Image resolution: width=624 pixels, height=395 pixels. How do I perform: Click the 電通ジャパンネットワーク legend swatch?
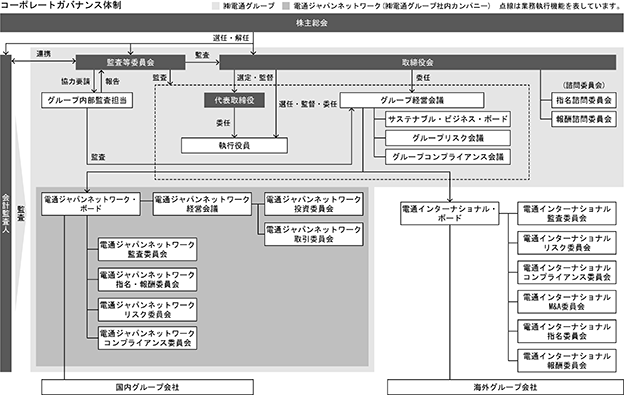coord(286,6)
